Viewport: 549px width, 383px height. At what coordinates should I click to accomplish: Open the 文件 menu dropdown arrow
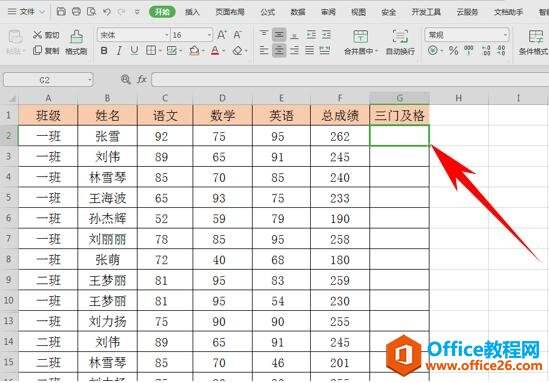(42, 12)
